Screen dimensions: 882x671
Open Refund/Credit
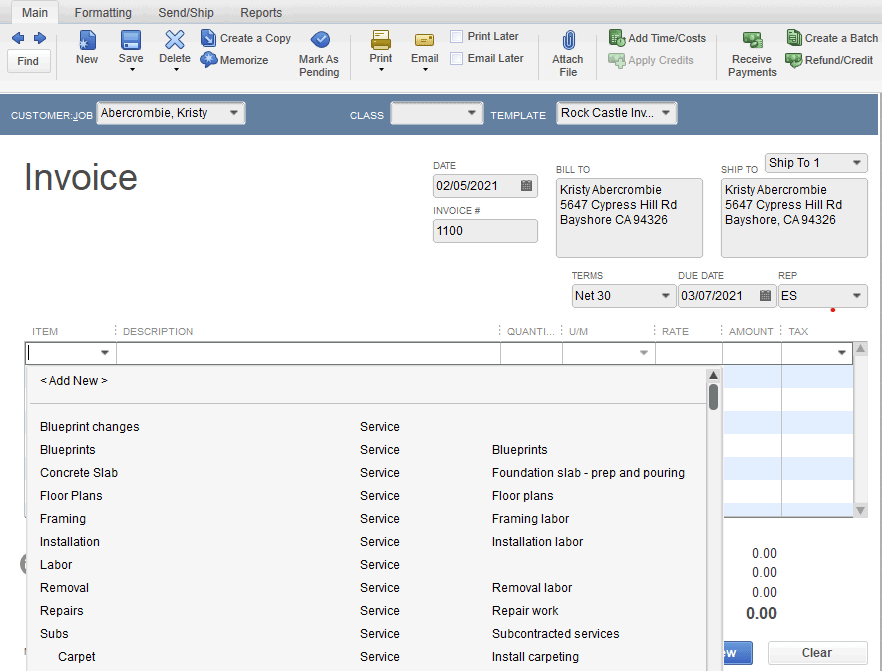point(829,60)
